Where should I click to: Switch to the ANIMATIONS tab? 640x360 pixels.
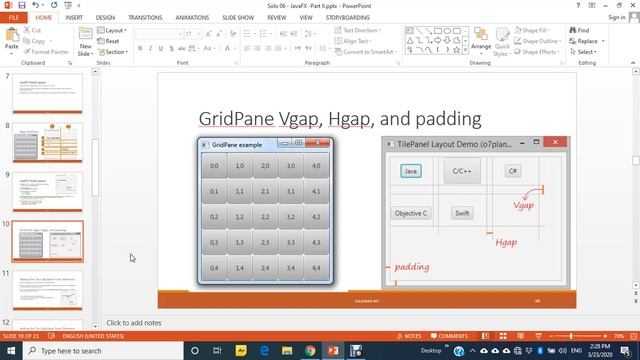(x=192, y=18)
